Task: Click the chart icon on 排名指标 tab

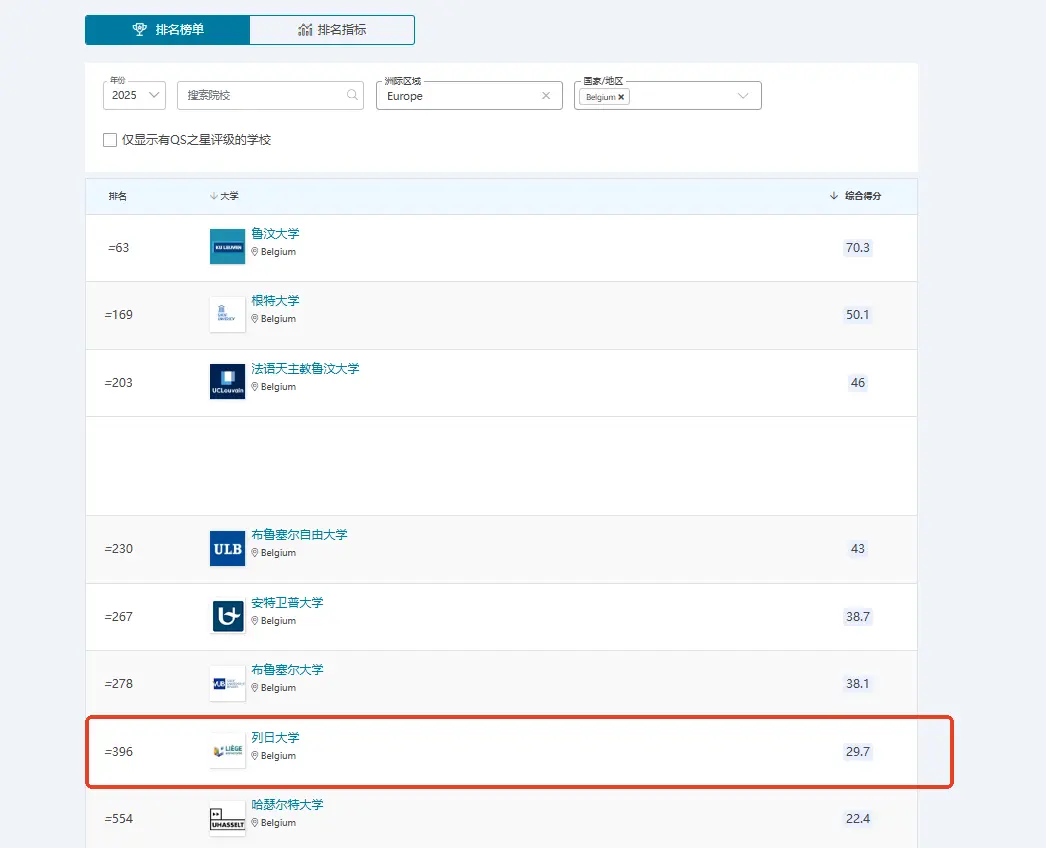Action: 305,30
